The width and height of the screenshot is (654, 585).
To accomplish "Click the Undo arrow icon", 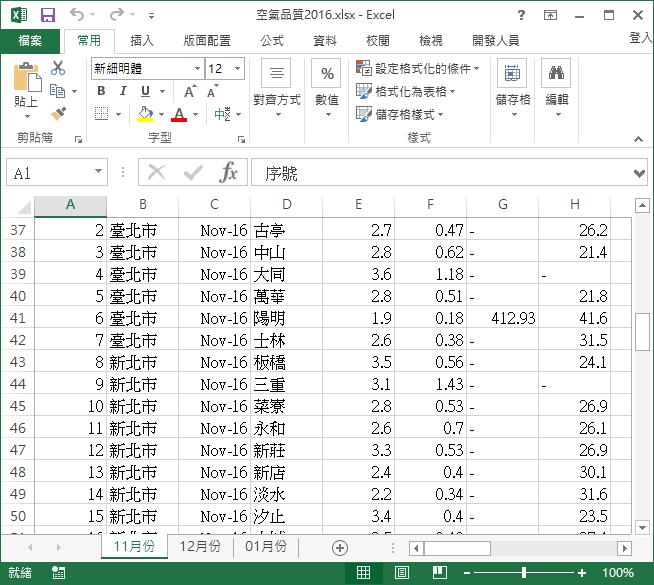I will (x=77, y=15).
